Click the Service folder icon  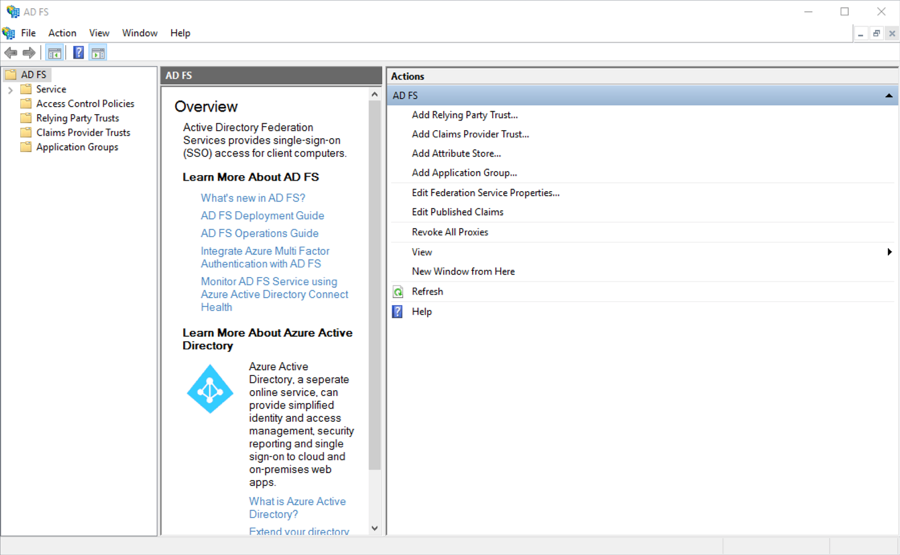tap(26, 89)
